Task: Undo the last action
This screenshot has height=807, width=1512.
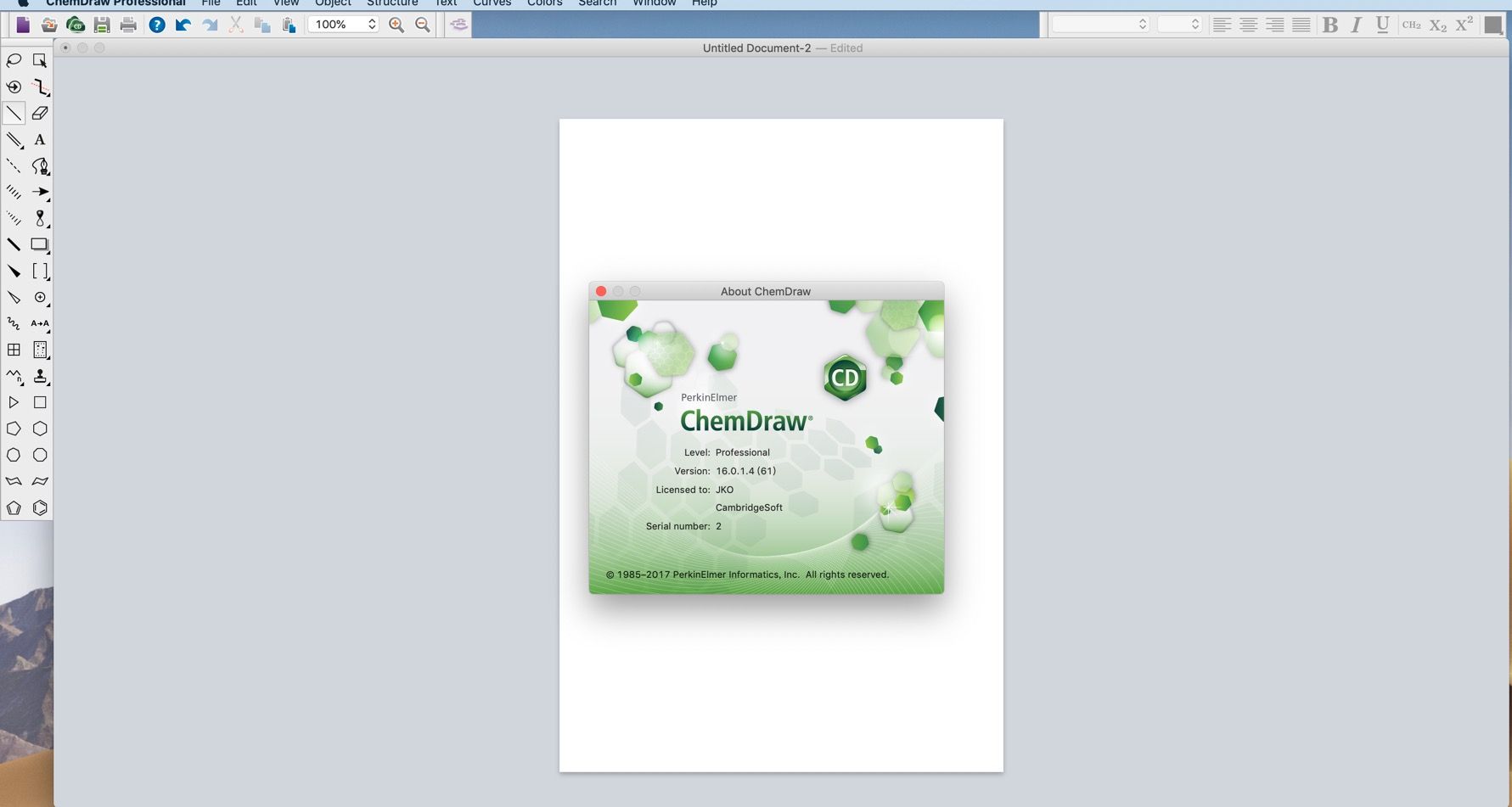Action: pyautogui.click(x=183, y=25)
